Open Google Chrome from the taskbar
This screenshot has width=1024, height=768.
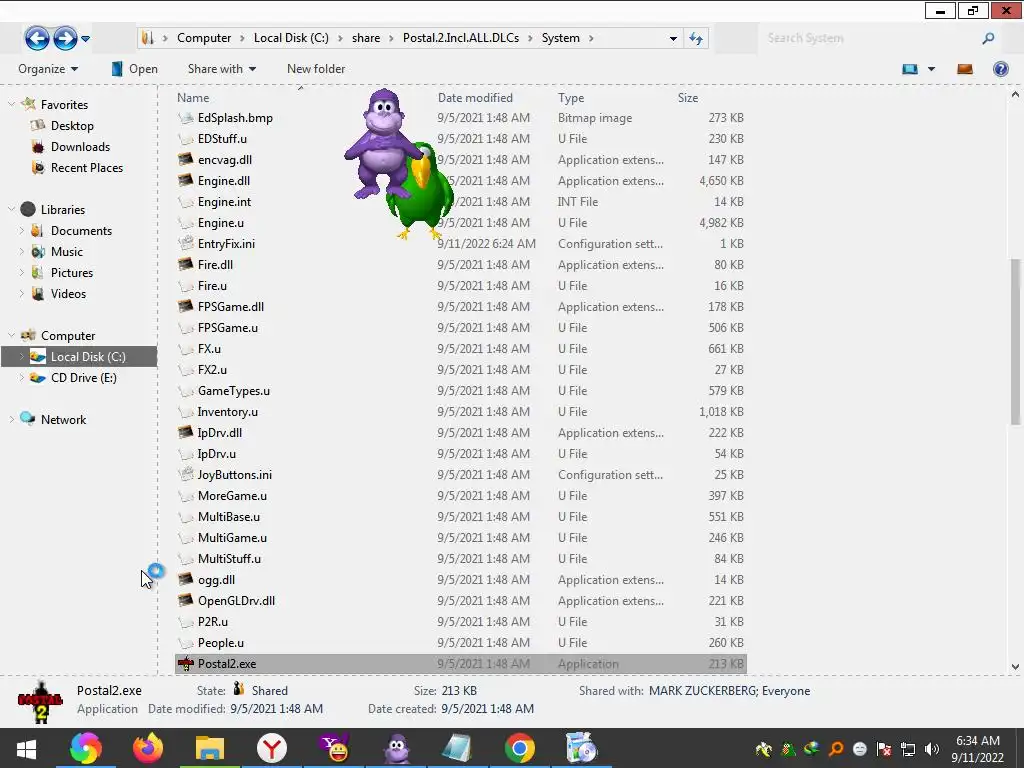[519, 748]
